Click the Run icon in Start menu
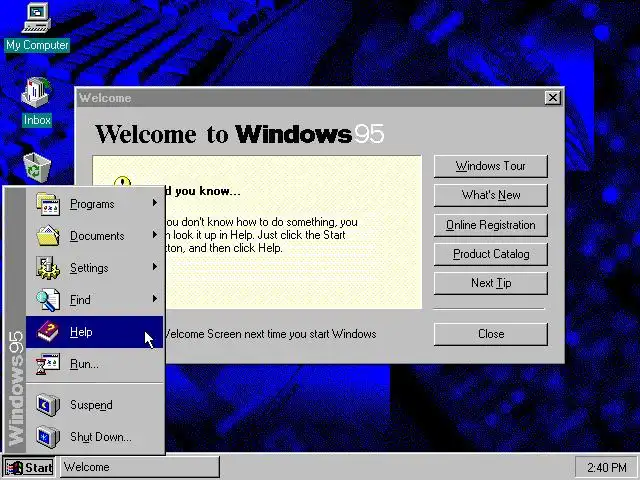640x480 pixels. tap(48, 364)
